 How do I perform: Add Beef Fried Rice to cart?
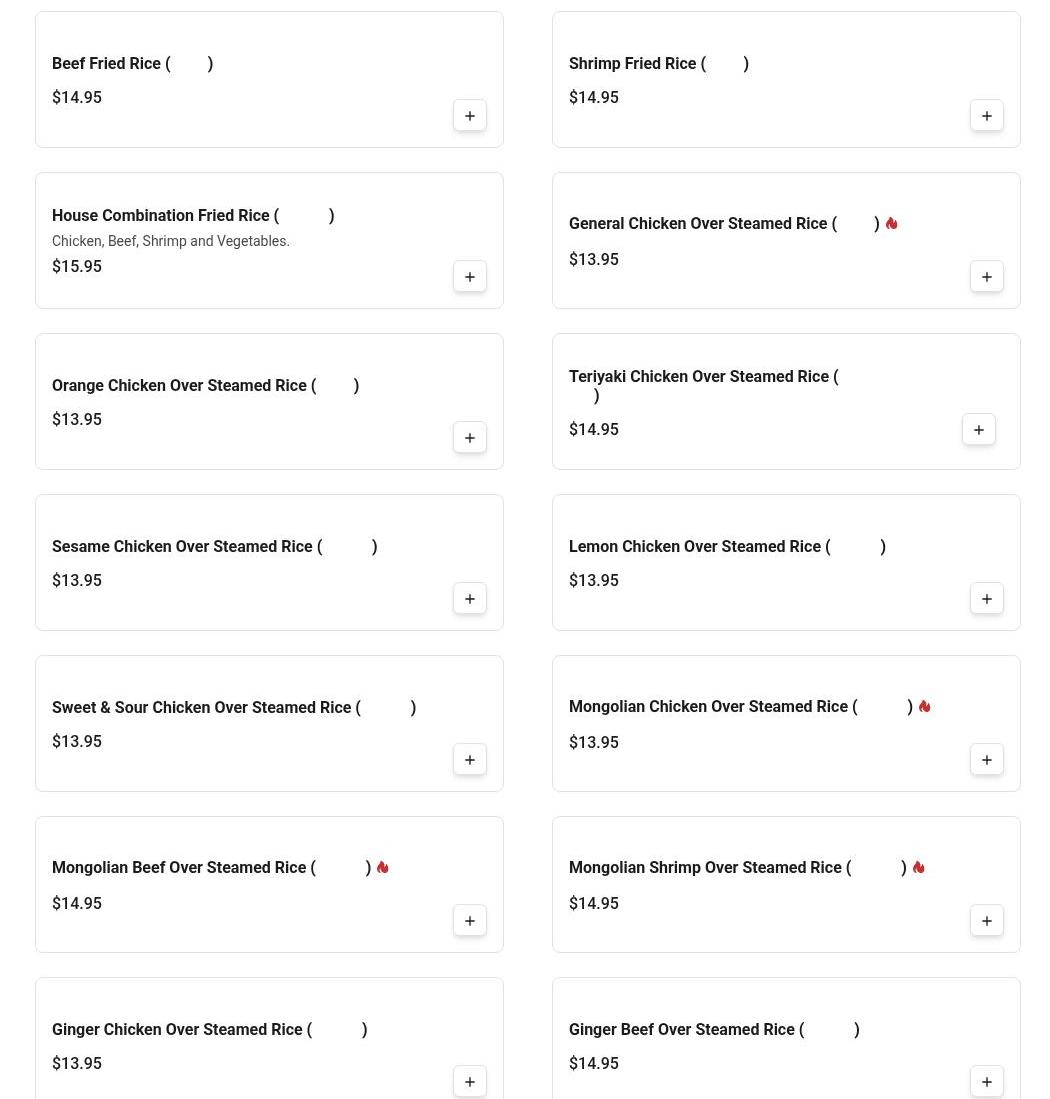[x=470, y=116]
